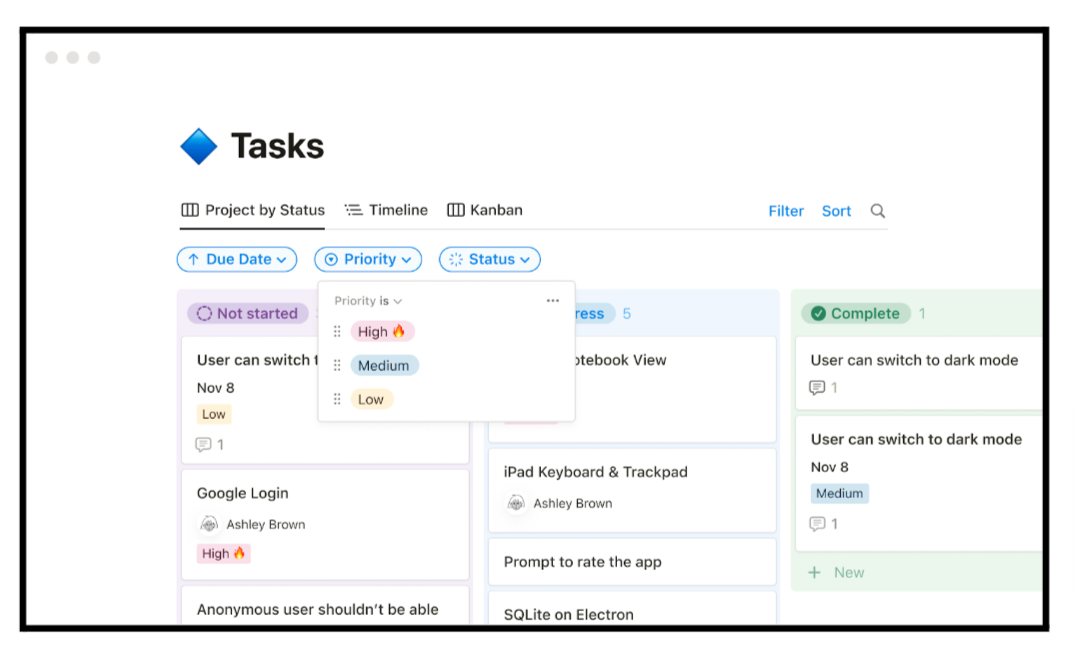Click the plus icon next to New
The image size is (1075, 653).
pos(814,573)
